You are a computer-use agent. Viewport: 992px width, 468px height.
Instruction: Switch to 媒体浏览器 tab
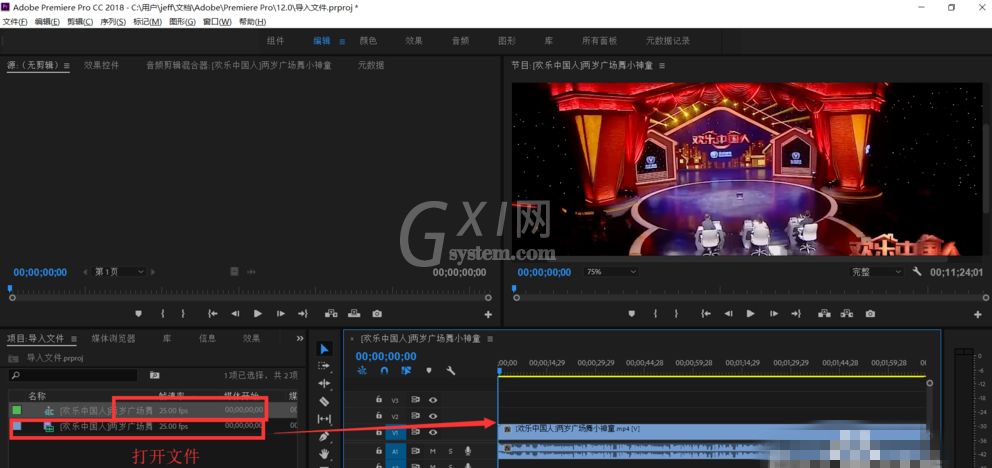pos(113,338)
